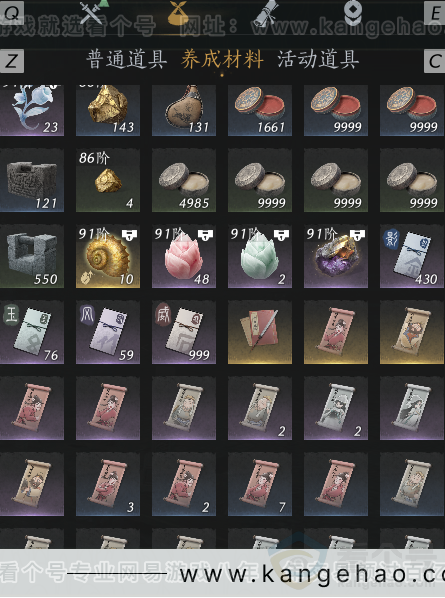
Task: Switch to 活动道具 tab
Action: (x=318, y=60)
